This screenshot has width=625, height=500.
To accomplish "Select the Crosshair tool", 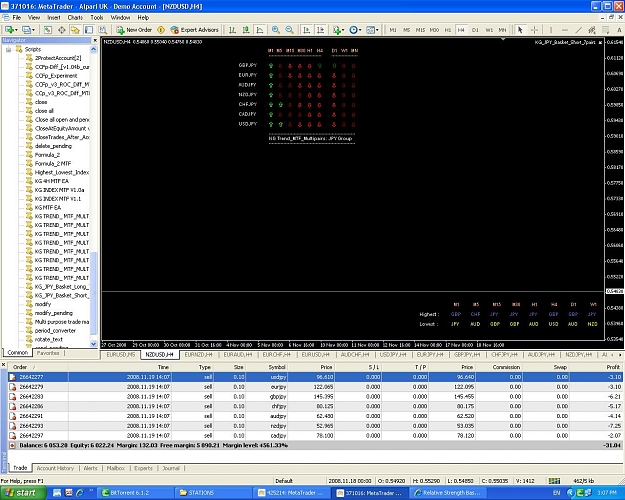I will coord(535,30).
